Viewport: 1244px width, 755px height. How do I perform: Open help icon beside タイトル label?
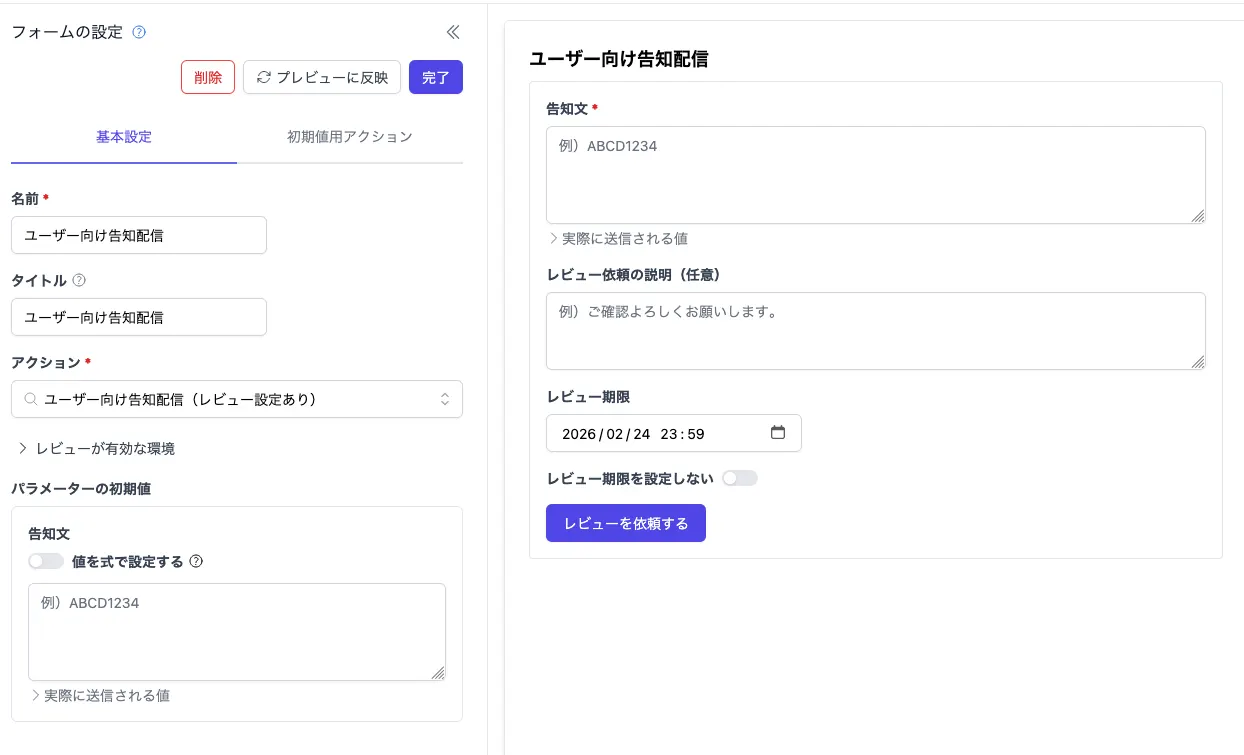79,280
